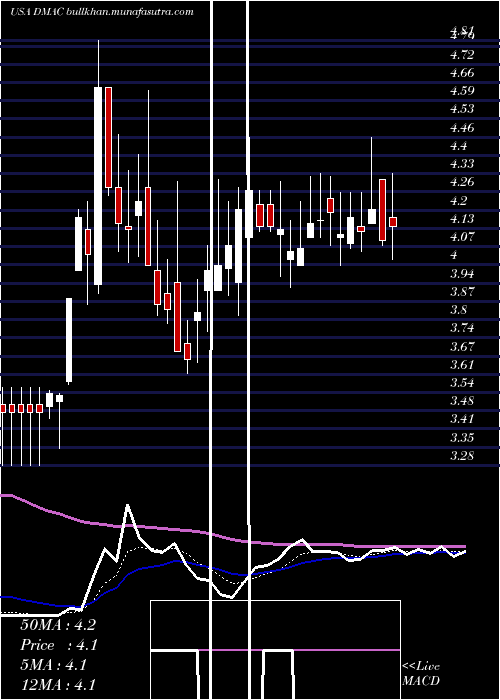Select the 3.28 price level label
This screenshot has width=500, height=700.
point(462,455)
